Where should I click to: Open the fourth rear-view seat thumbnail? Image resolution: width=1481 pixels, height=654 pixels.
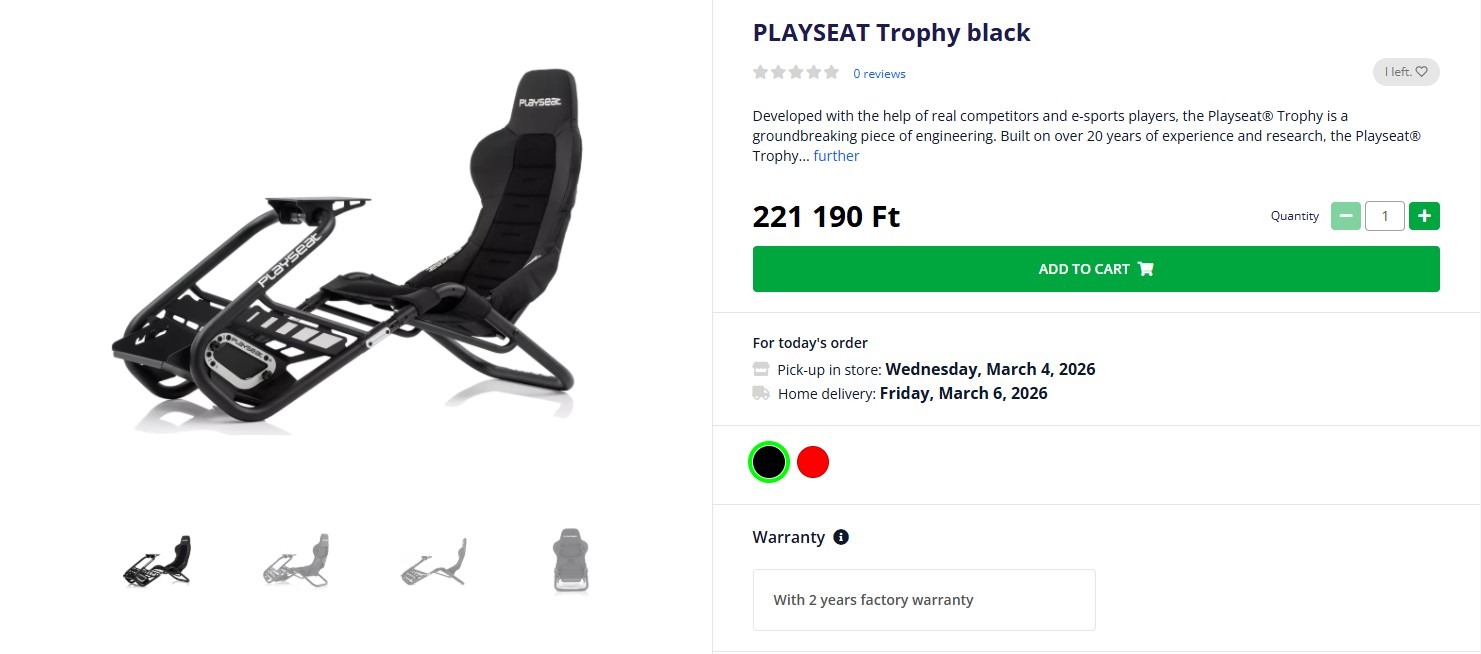[x=571, y=561]
